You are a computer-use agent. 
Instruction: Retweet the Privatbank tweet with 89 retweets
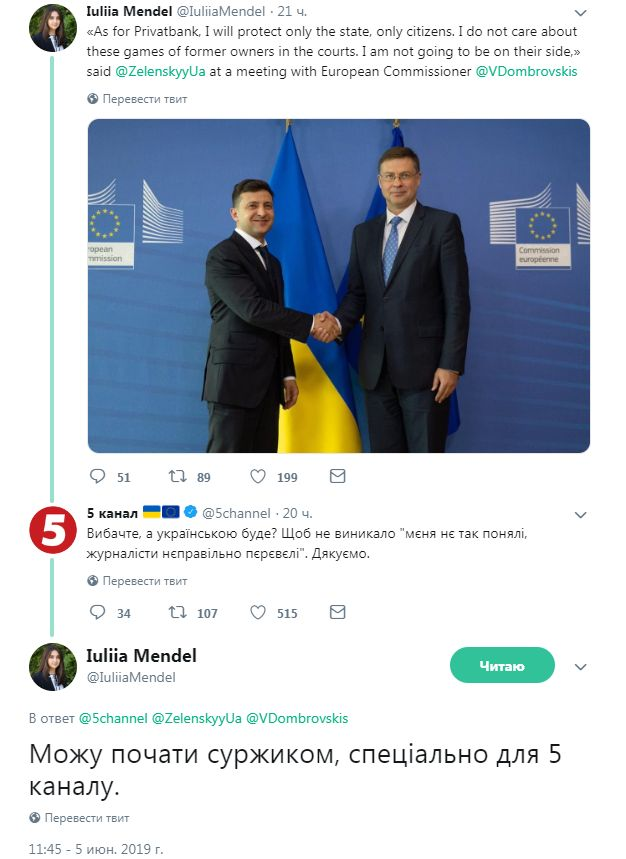click(x=177, y=476)
